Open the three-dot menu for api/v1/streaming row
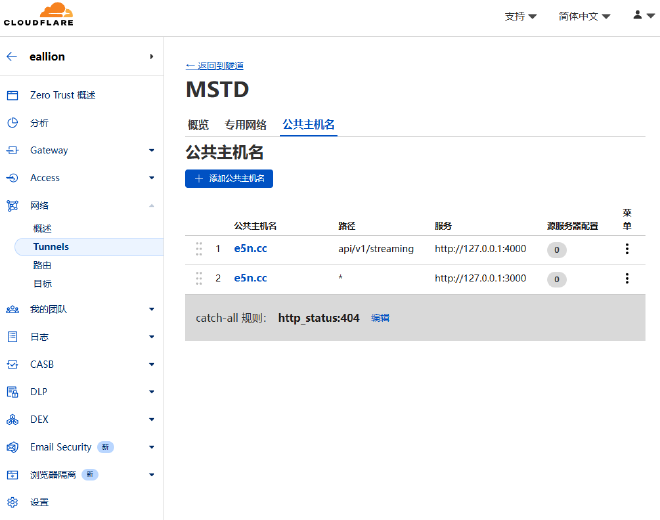 (627, 249)
